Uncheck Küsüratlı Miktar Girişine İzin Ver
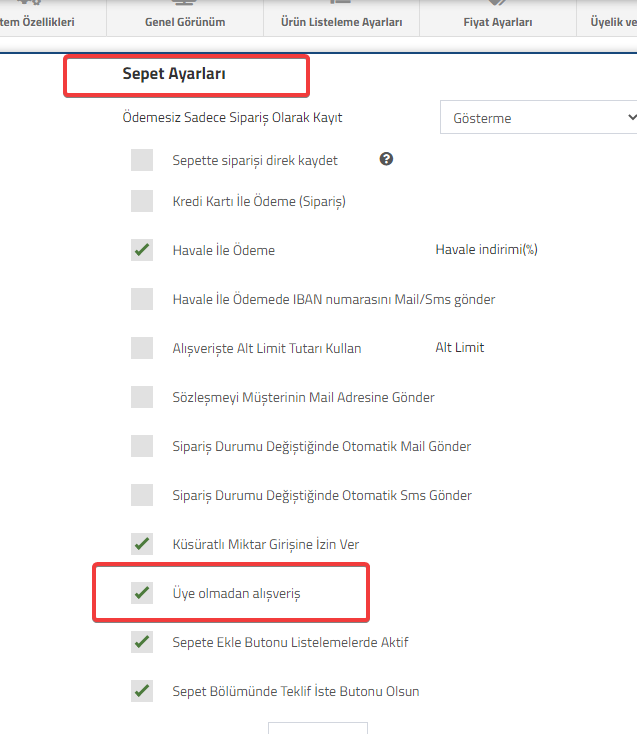The width and height of the screenshot is (637, 734). 142,544
